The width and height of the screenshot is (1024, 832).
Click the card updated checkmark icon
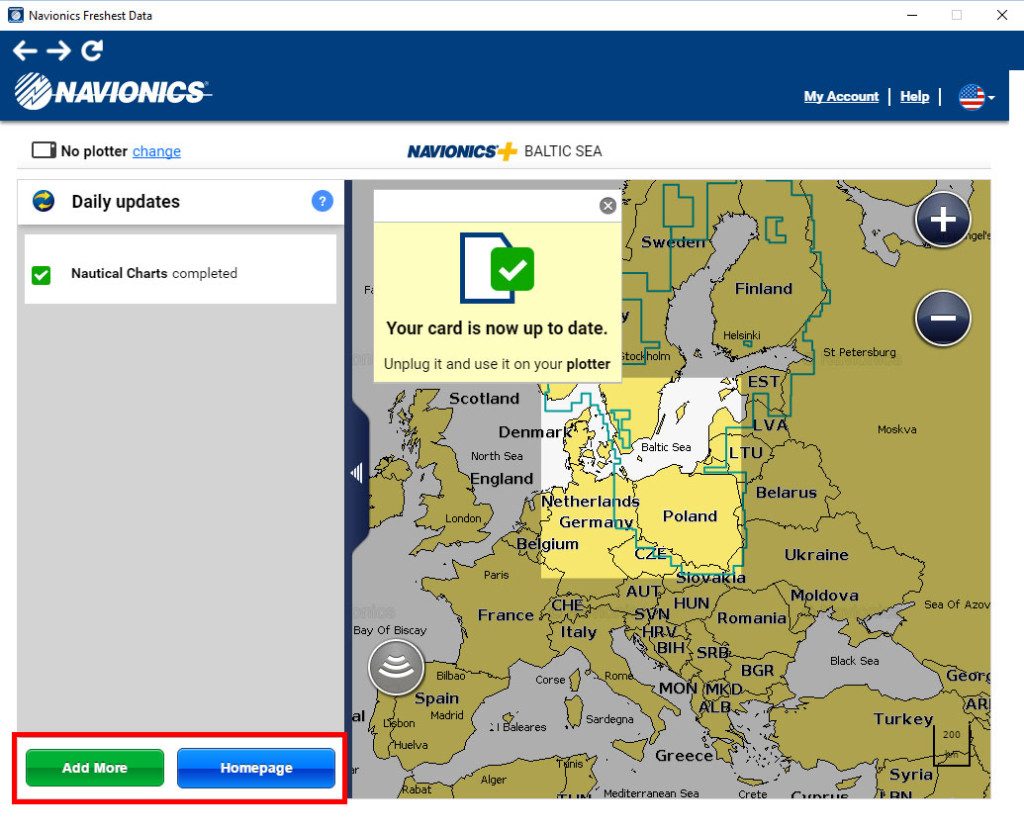(498, 268)
